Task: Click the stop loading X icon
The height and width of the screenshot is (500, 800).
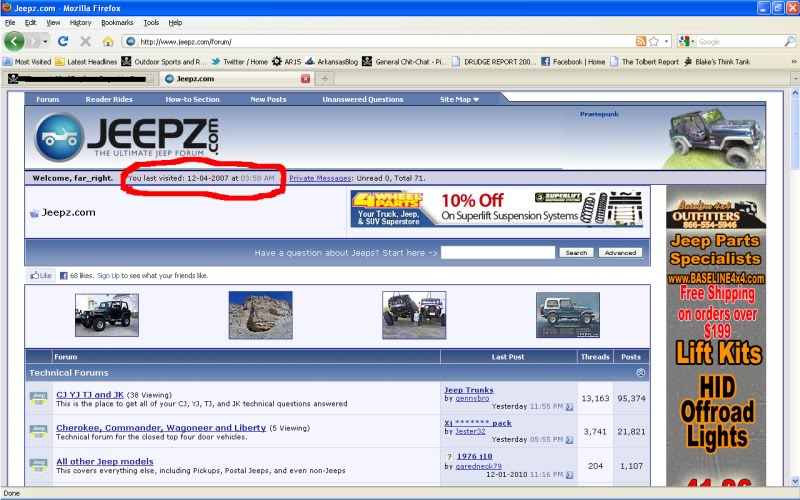Action: click(x=85, y=41)
